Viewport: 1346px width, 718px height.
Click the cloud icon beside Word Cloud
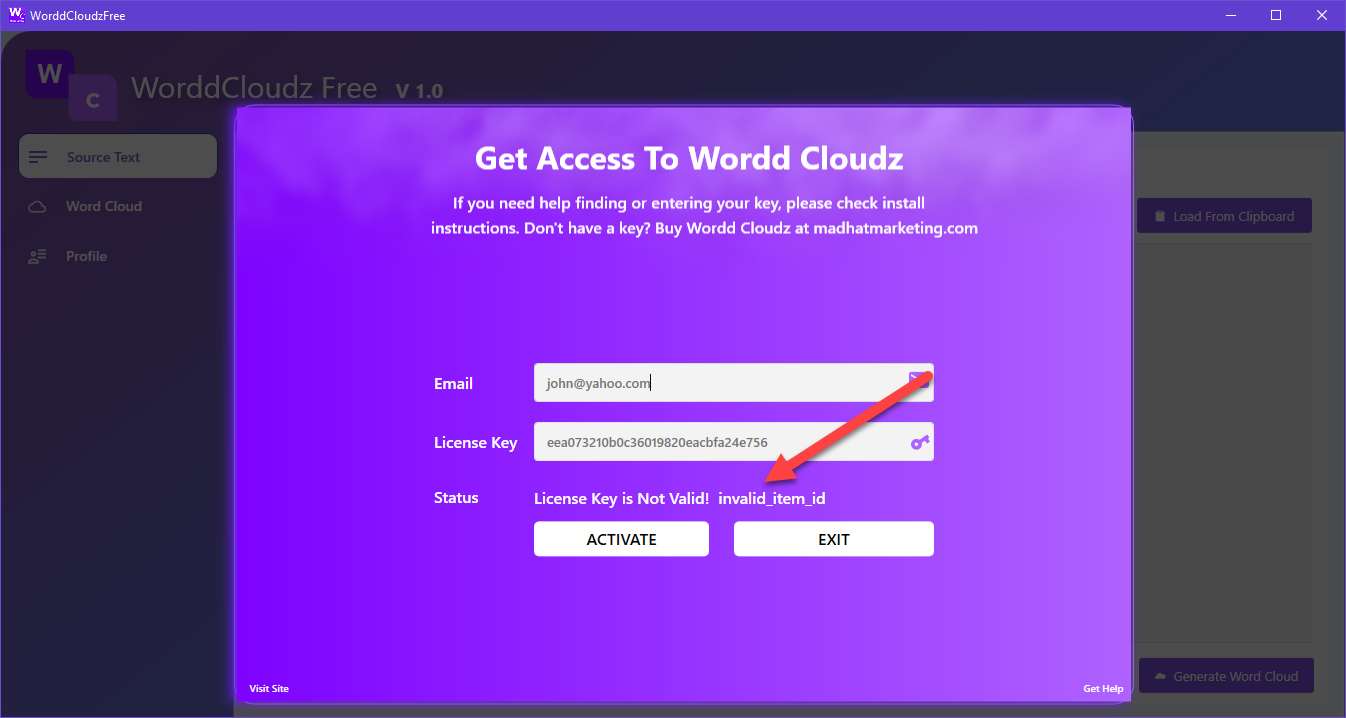[x=37, y=207]
